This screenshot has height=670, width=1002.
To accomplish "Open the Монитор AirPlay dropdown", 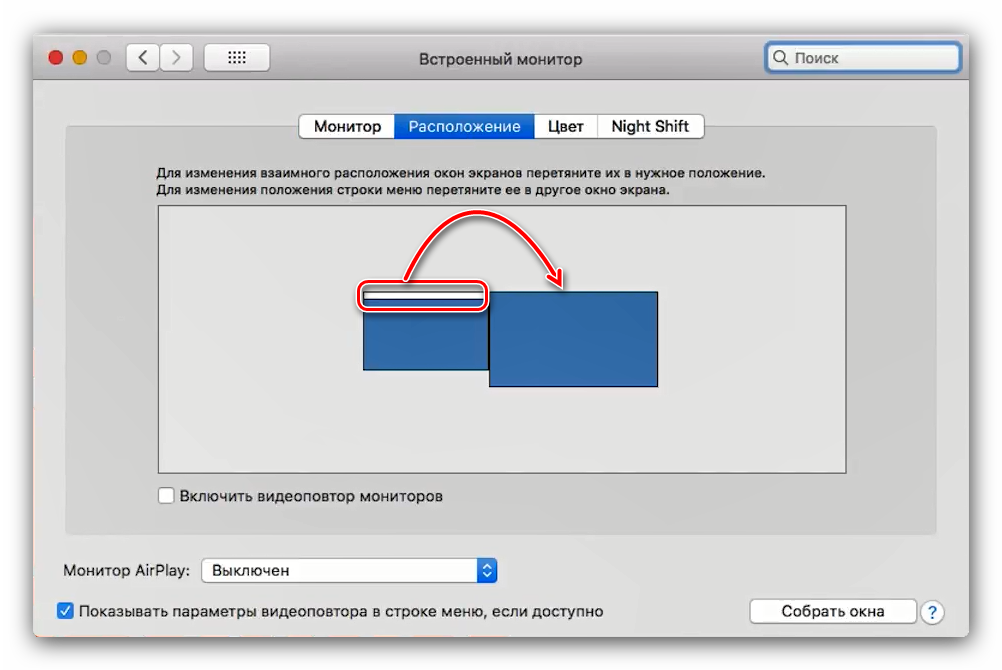I will pos(340,570).
